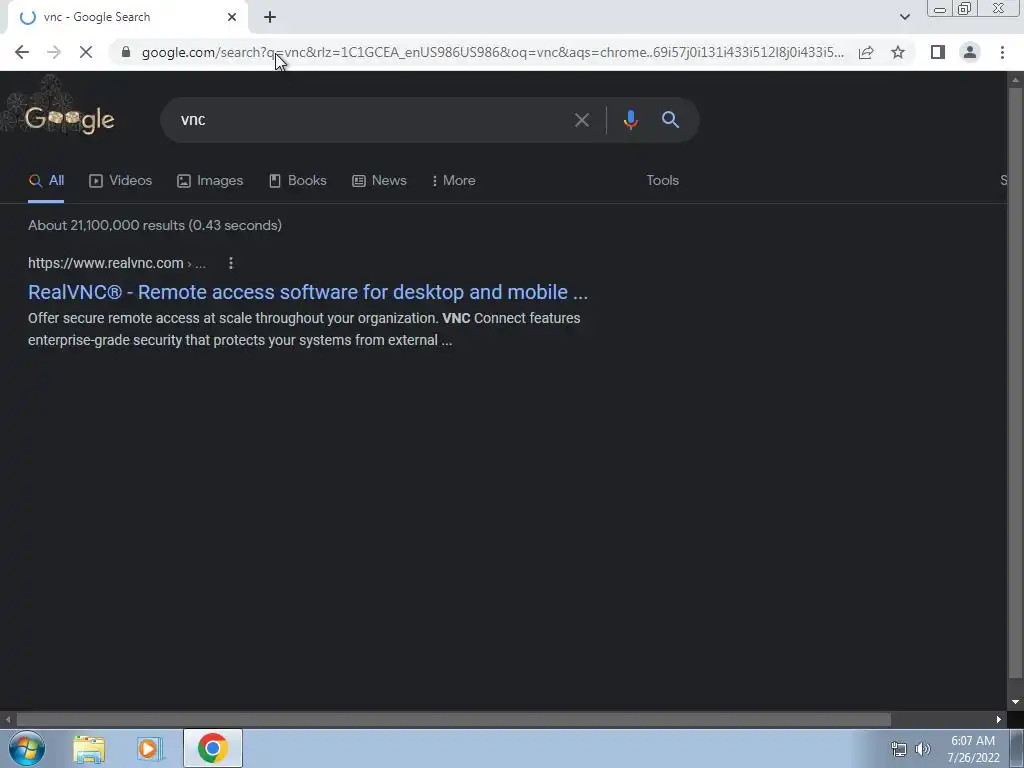Switch to the Videos tab
Viewport: 1024px width, 768px height.
pos(121,181)
